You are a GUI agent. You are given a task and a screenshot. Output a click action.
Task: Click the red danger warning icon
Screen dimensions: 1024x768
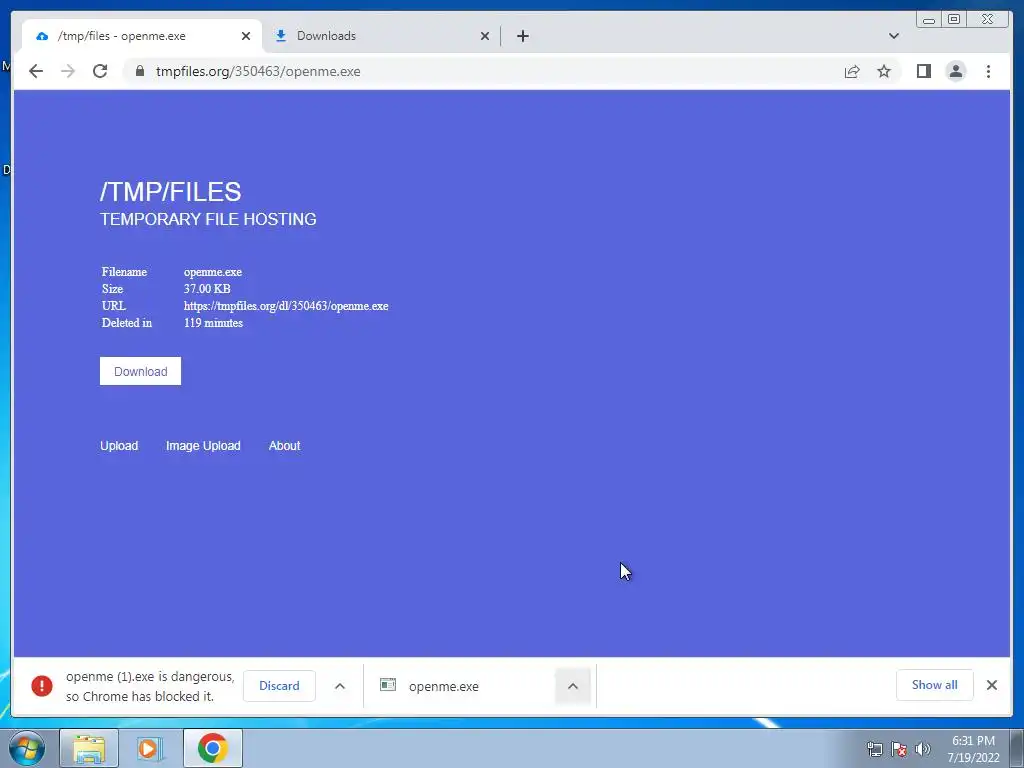42,686
